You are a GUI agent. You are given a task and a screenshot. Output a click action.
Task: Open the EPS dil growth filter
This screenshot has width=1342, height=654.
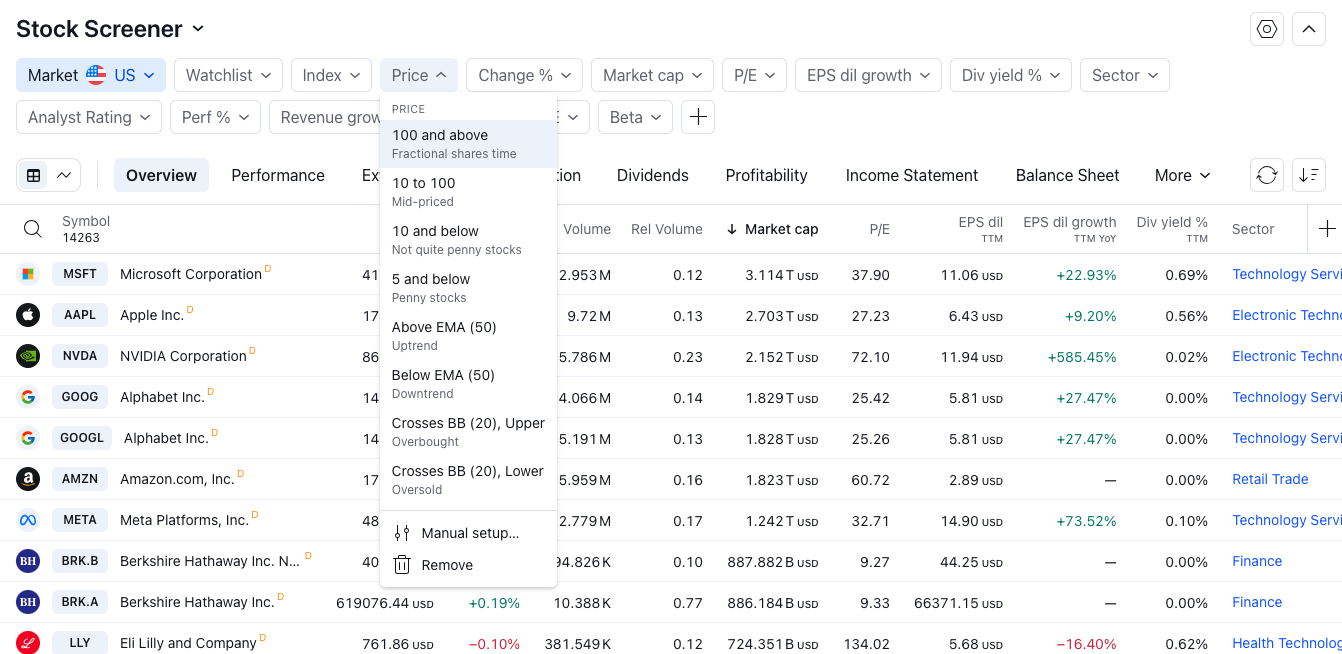click(x=868, y=75)
